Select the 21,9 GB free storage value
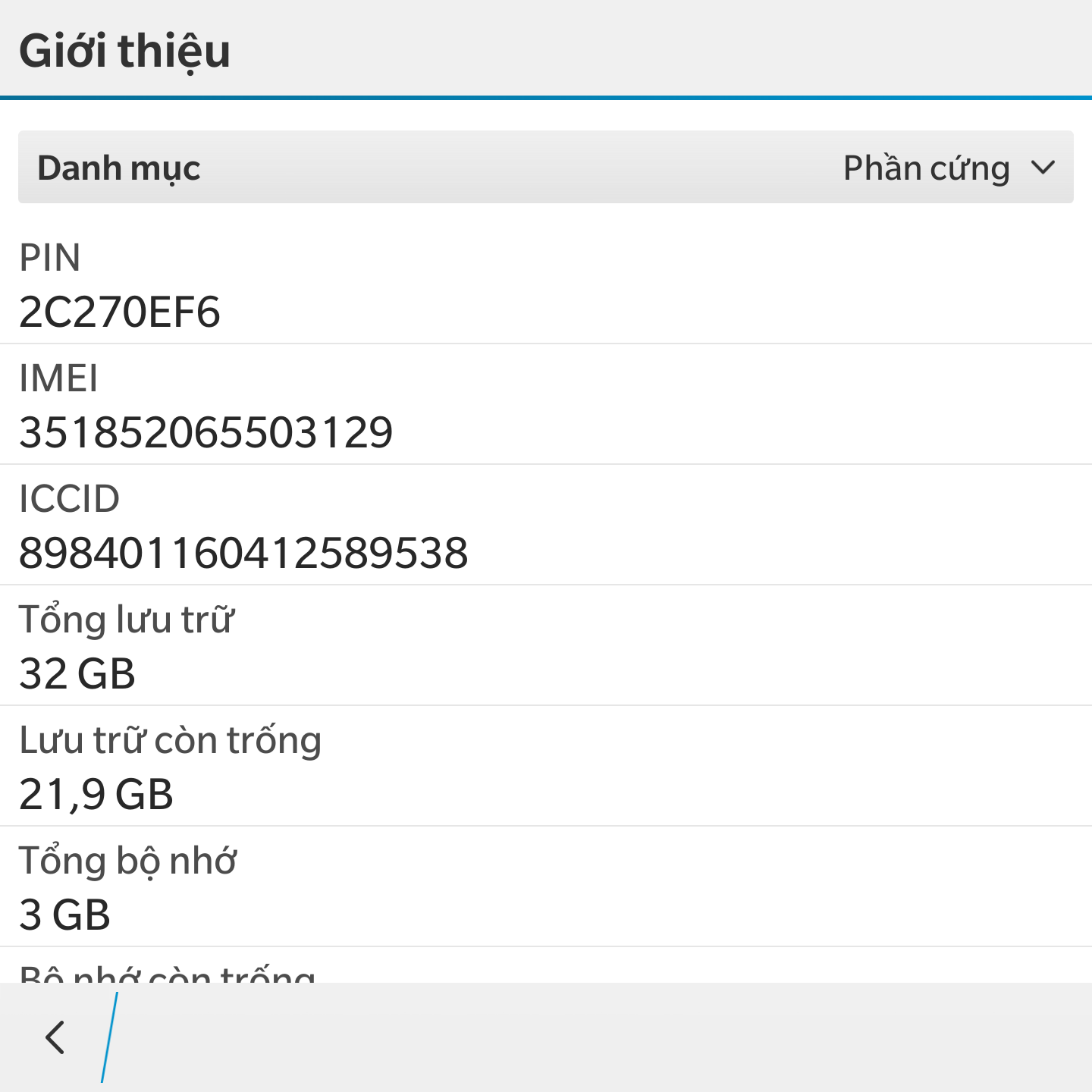The width and height of the screenshot is (1092, 1092). tap(96, 795)
